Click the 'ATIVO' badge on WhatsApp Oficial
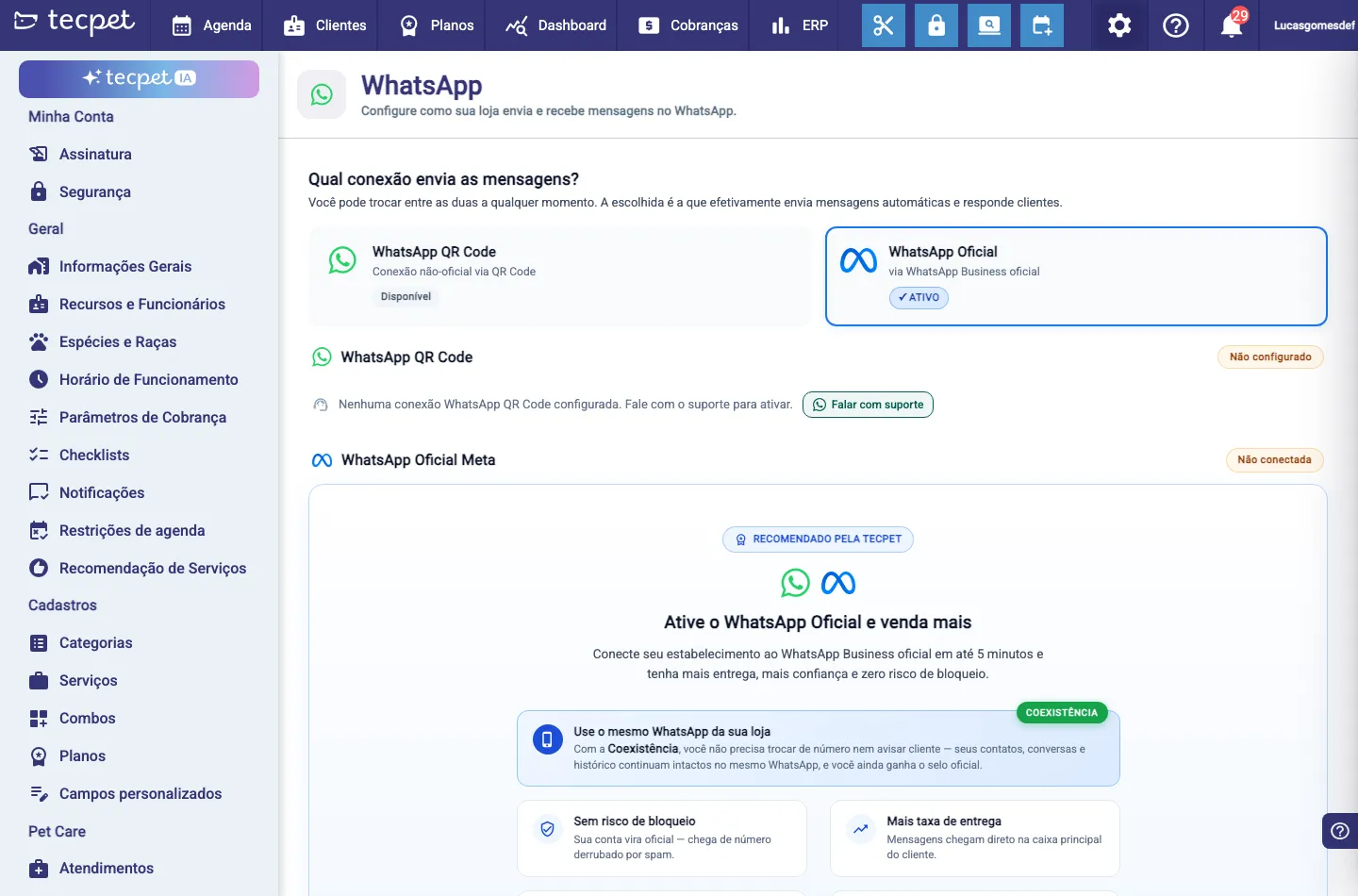 click(x=919, y=297)
